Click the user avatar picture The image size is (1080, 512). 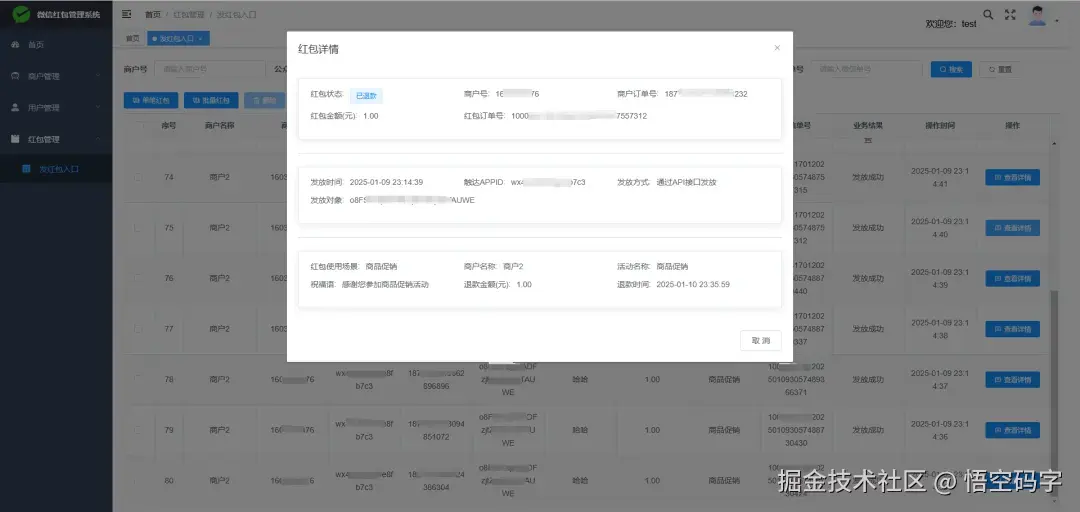point(1037,15)
